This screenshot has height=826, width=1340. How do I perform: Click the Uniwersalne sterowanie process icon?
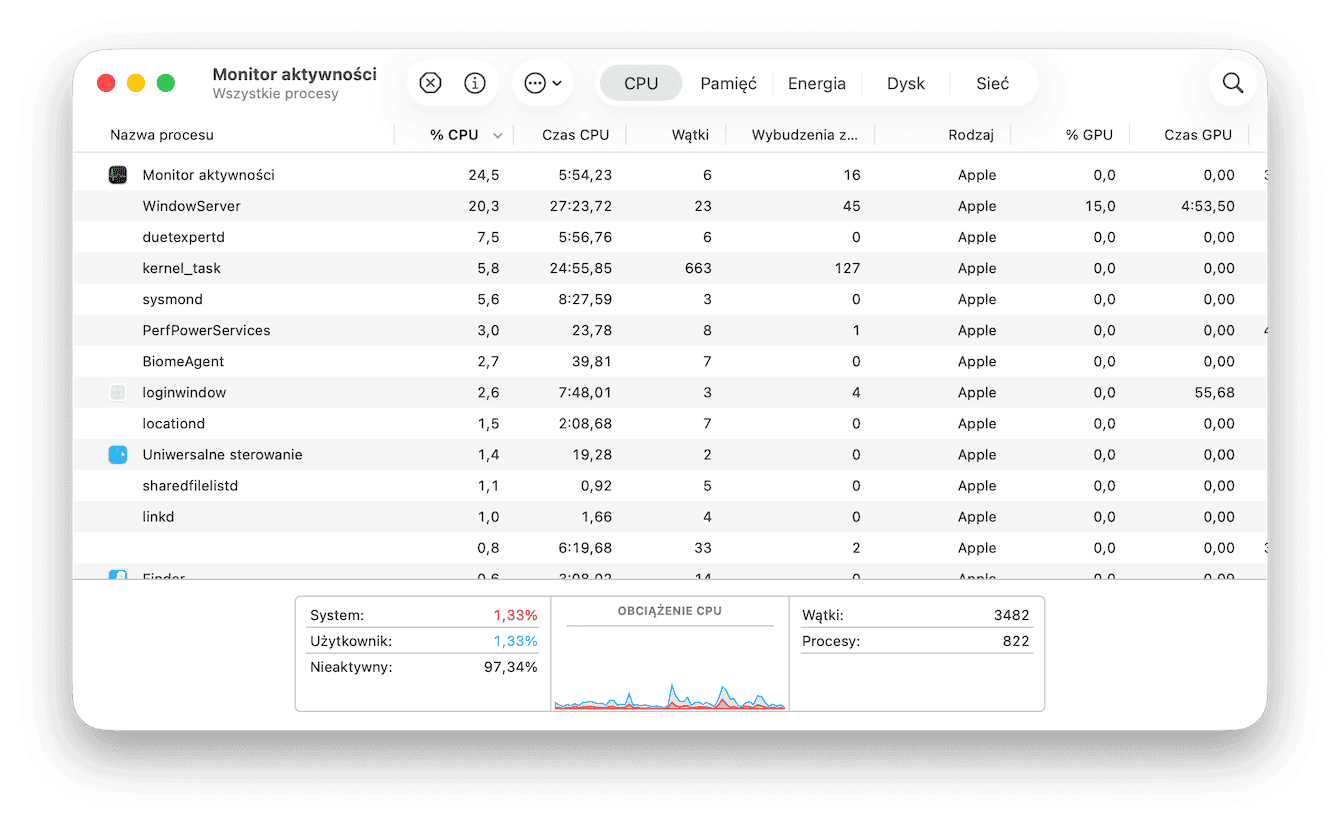point(118,455)
